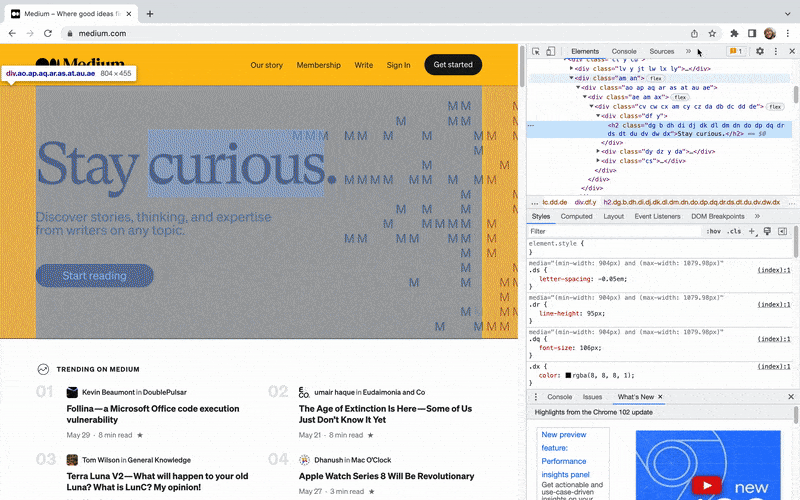Close the DevTools panel

point(792,51)
